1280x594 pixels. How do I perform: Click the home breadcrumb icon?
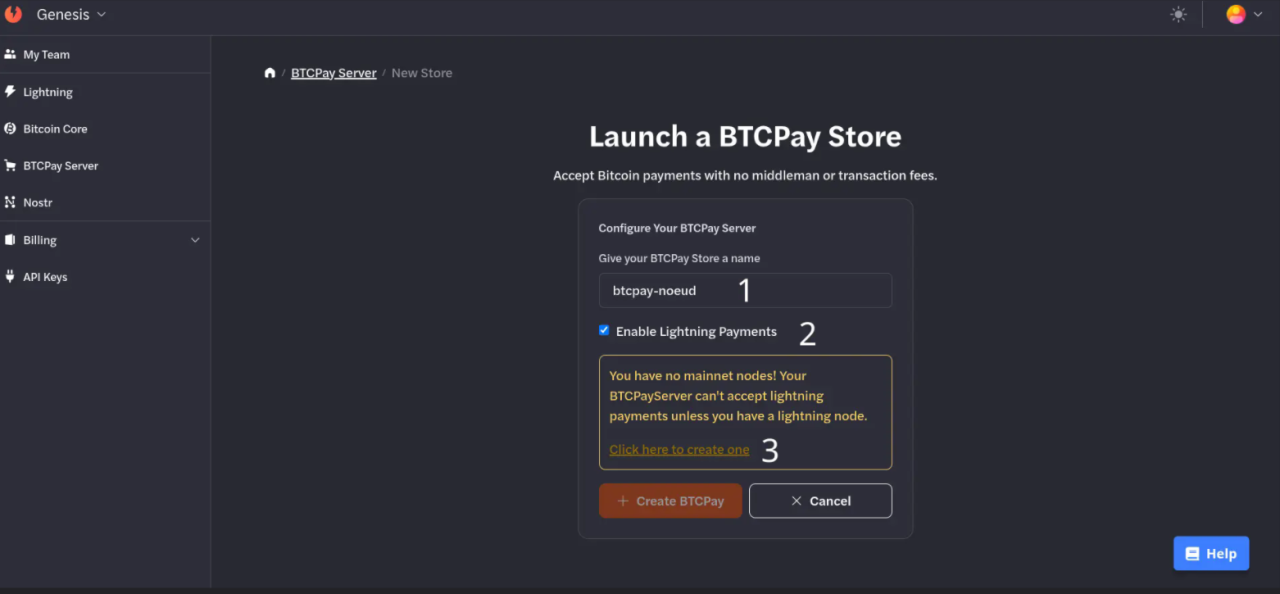[270, 73]
